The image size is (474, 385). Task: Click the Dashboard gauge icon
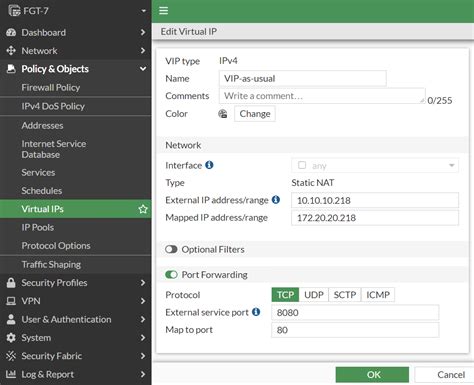pos(11,32)
